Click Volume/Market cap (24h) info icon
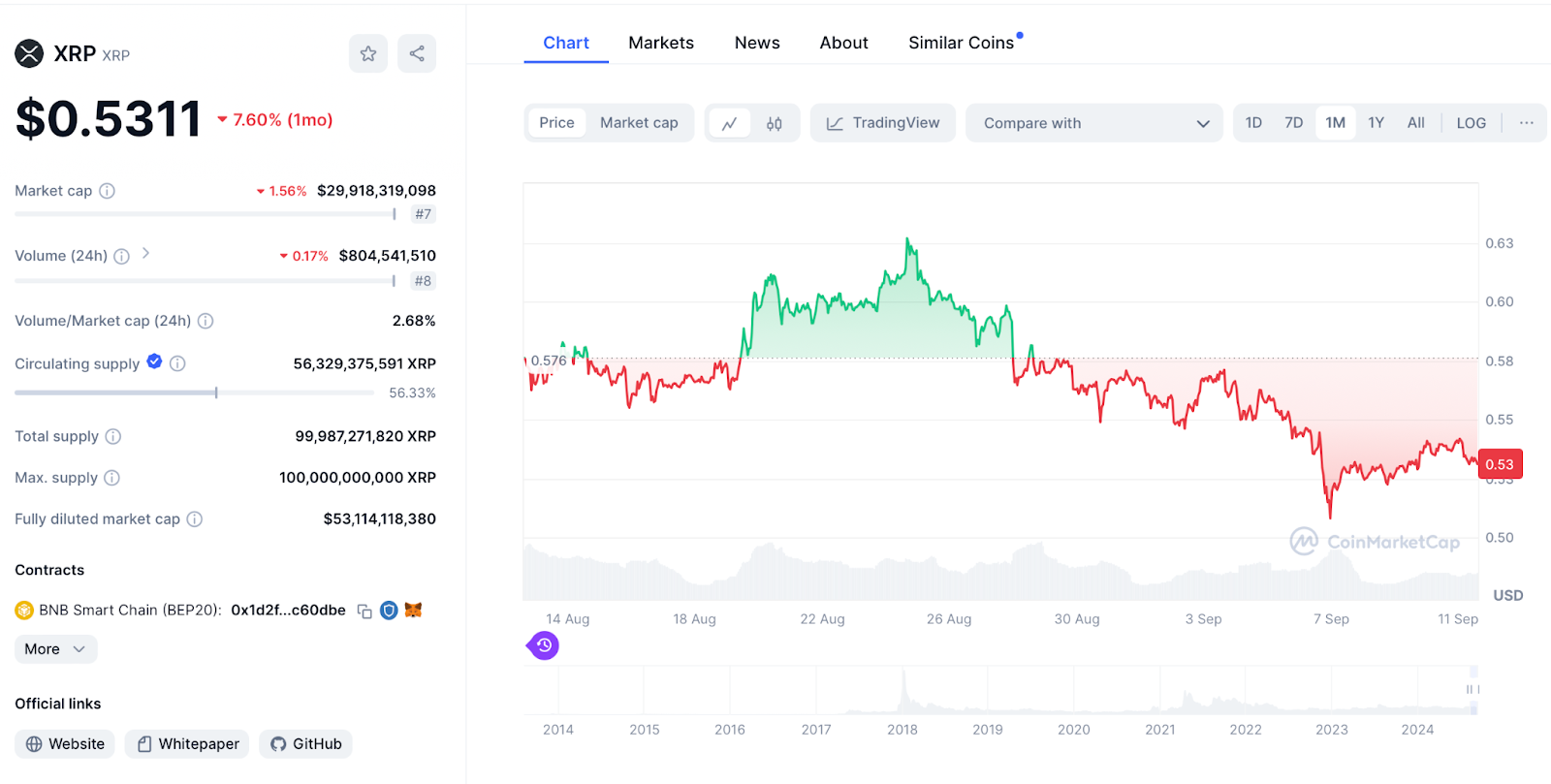This screenshot has height=784, width=1551. click(206, 321)
